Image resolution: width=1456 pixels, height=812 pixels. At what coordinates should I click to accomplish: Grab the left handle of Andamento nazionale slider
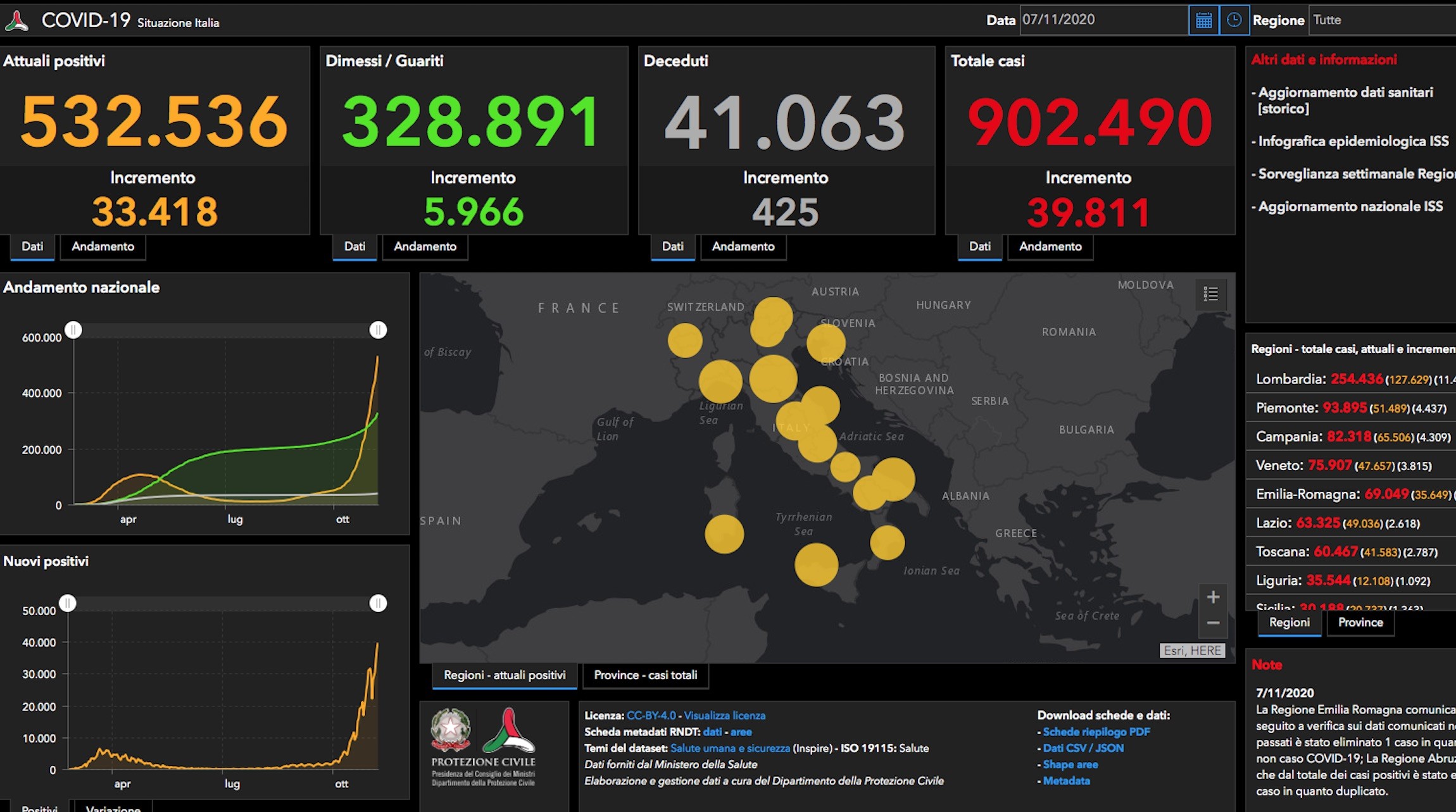click(73, 330)
